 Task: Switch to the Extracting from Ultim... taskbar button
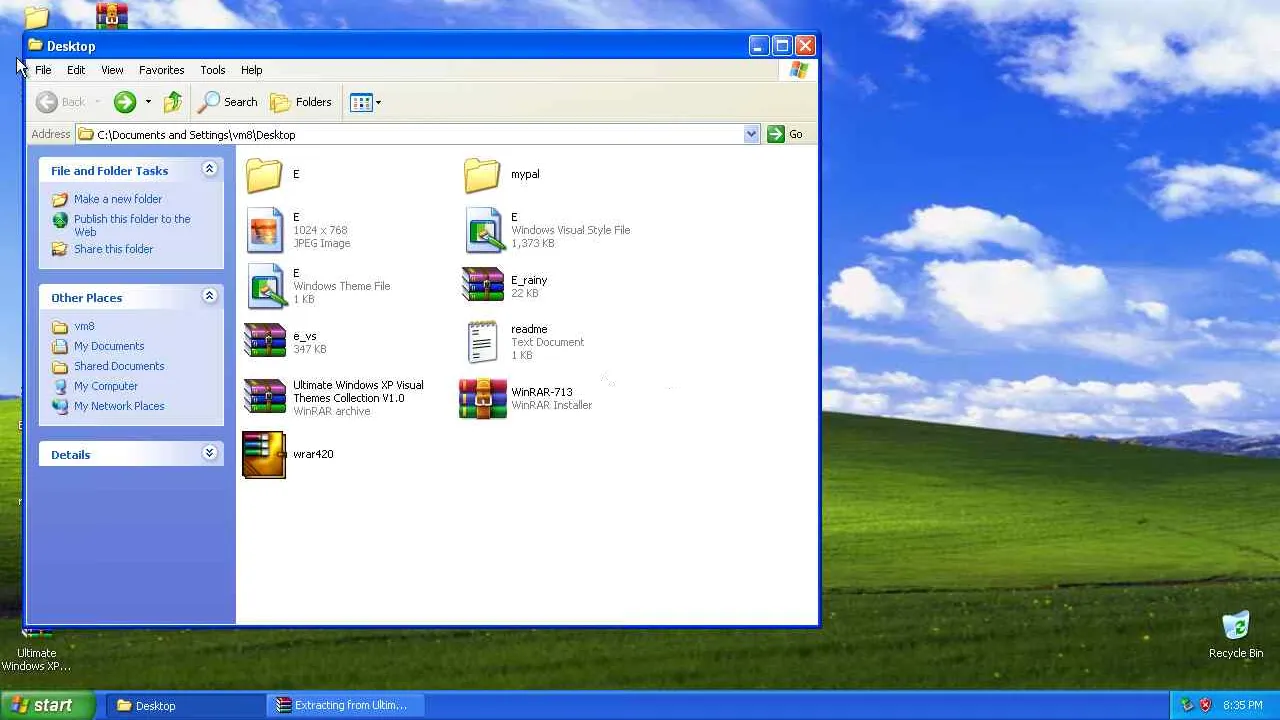pos(347,705)
